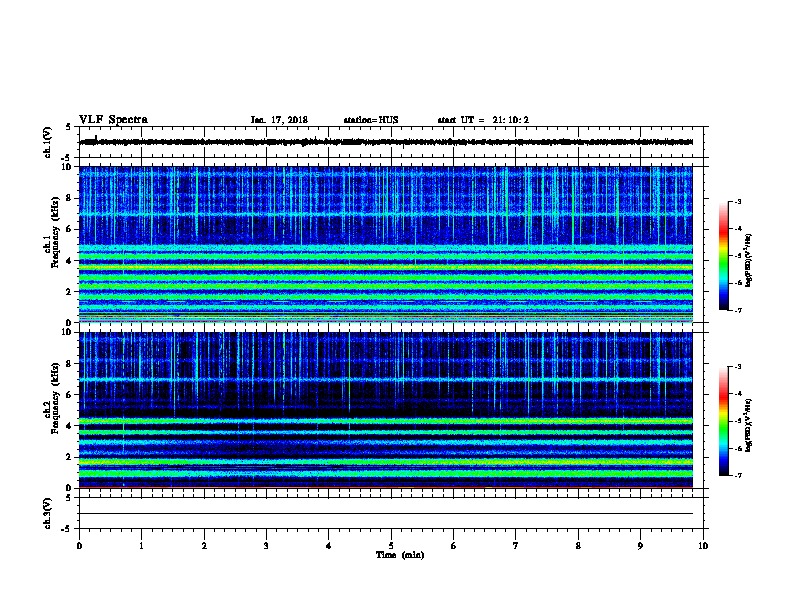The image size is (792, 612).
Task: Click the "4" kHz tick on the ch.1 frequency axis
Action: [69, 261]
